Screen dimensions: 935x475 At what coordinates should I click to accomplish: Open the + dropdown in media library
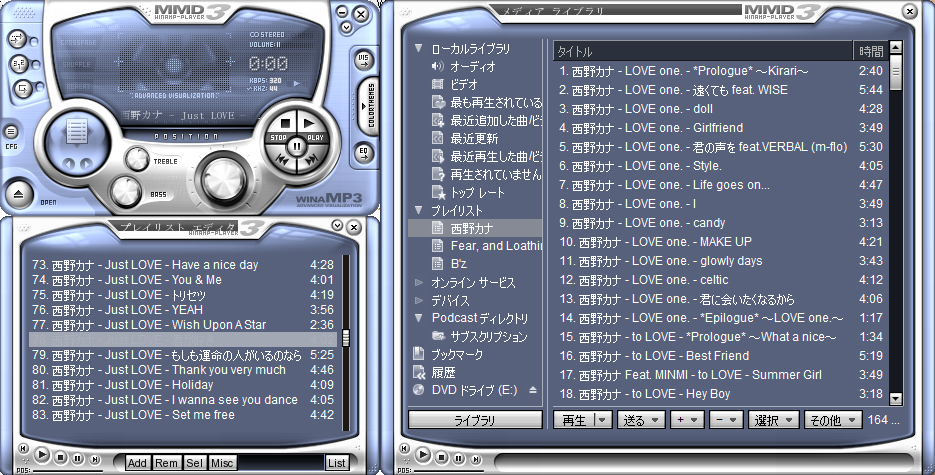click(686, 420)
